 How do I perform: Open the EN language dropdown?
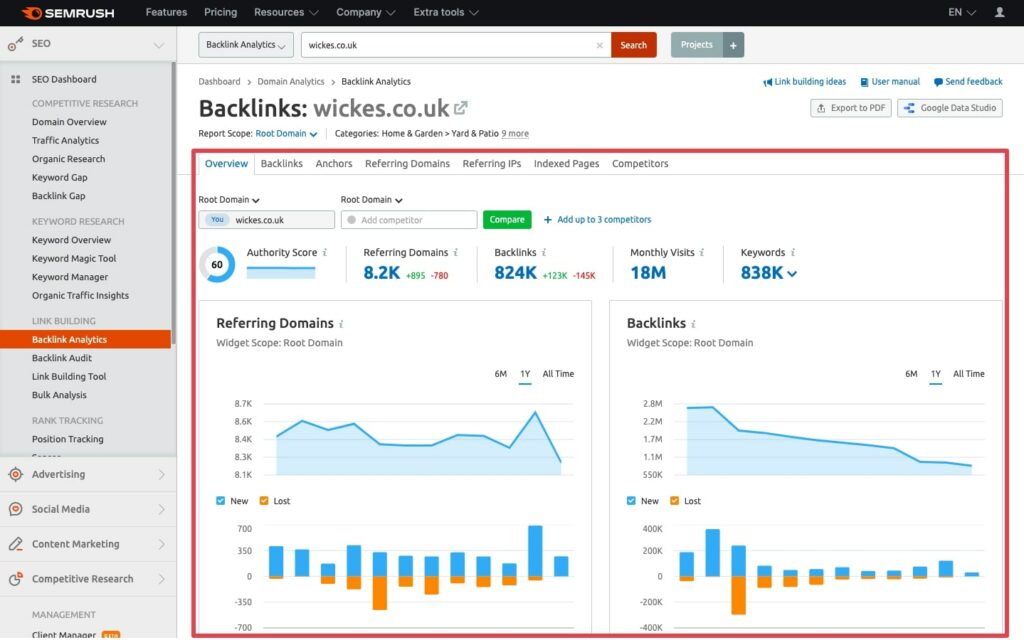point(962,12)
